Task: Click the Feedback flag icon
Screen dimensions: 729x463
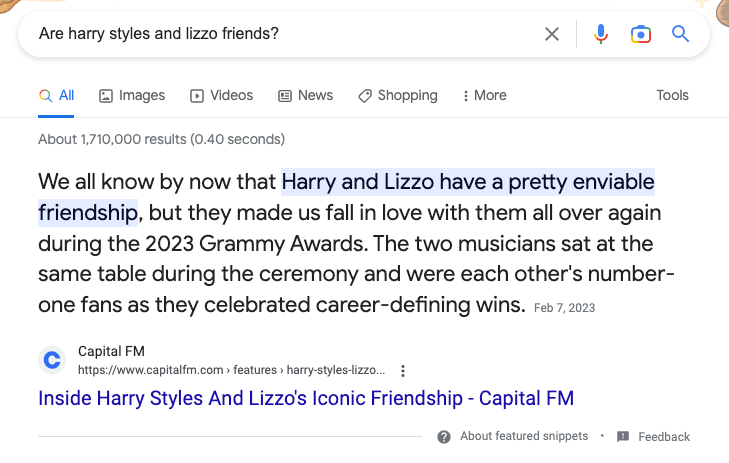Action: [623, 437]
